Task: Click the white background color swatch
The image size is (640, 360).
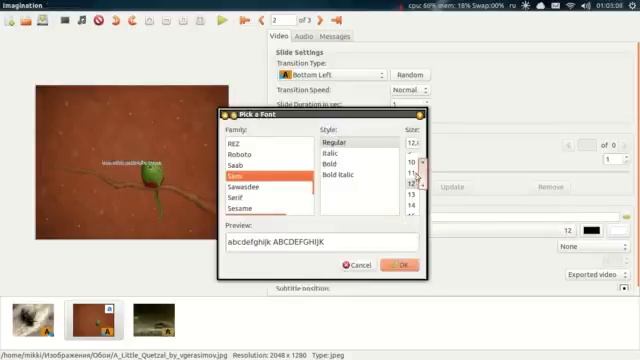Action: coord(618,231)
